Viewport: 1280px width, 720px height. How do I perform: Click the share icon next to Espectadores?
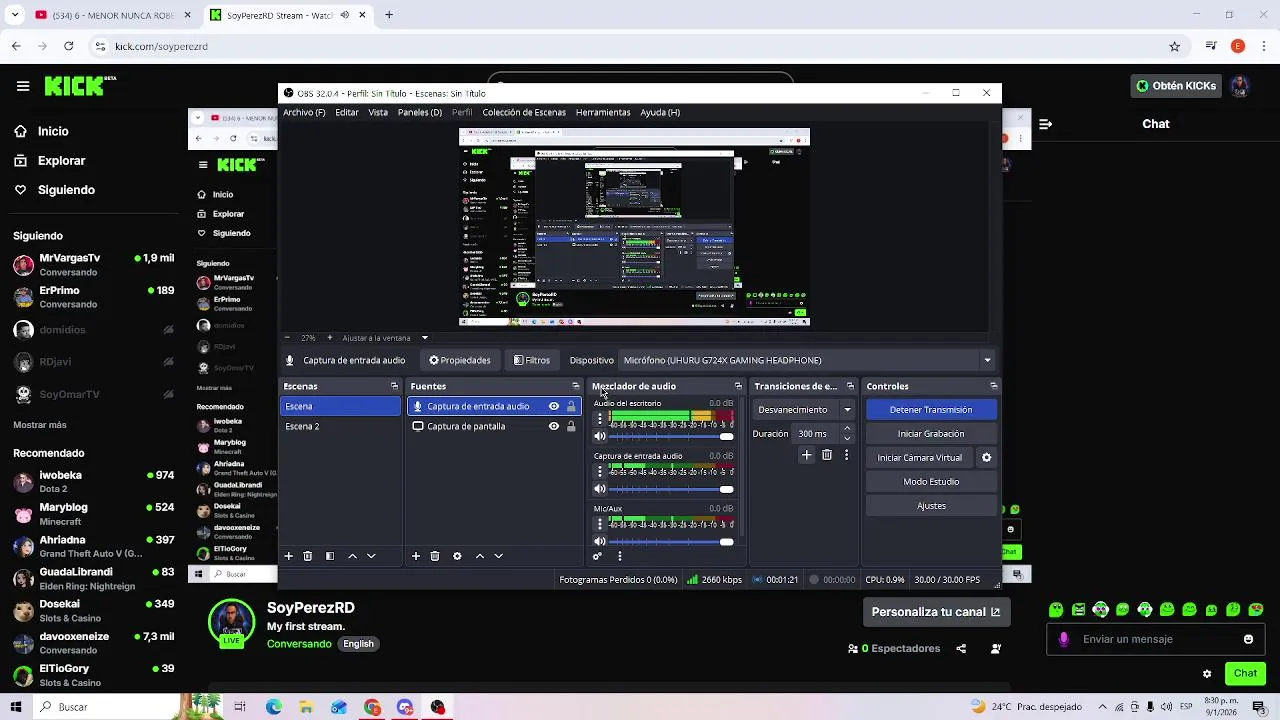coord(961,648)
